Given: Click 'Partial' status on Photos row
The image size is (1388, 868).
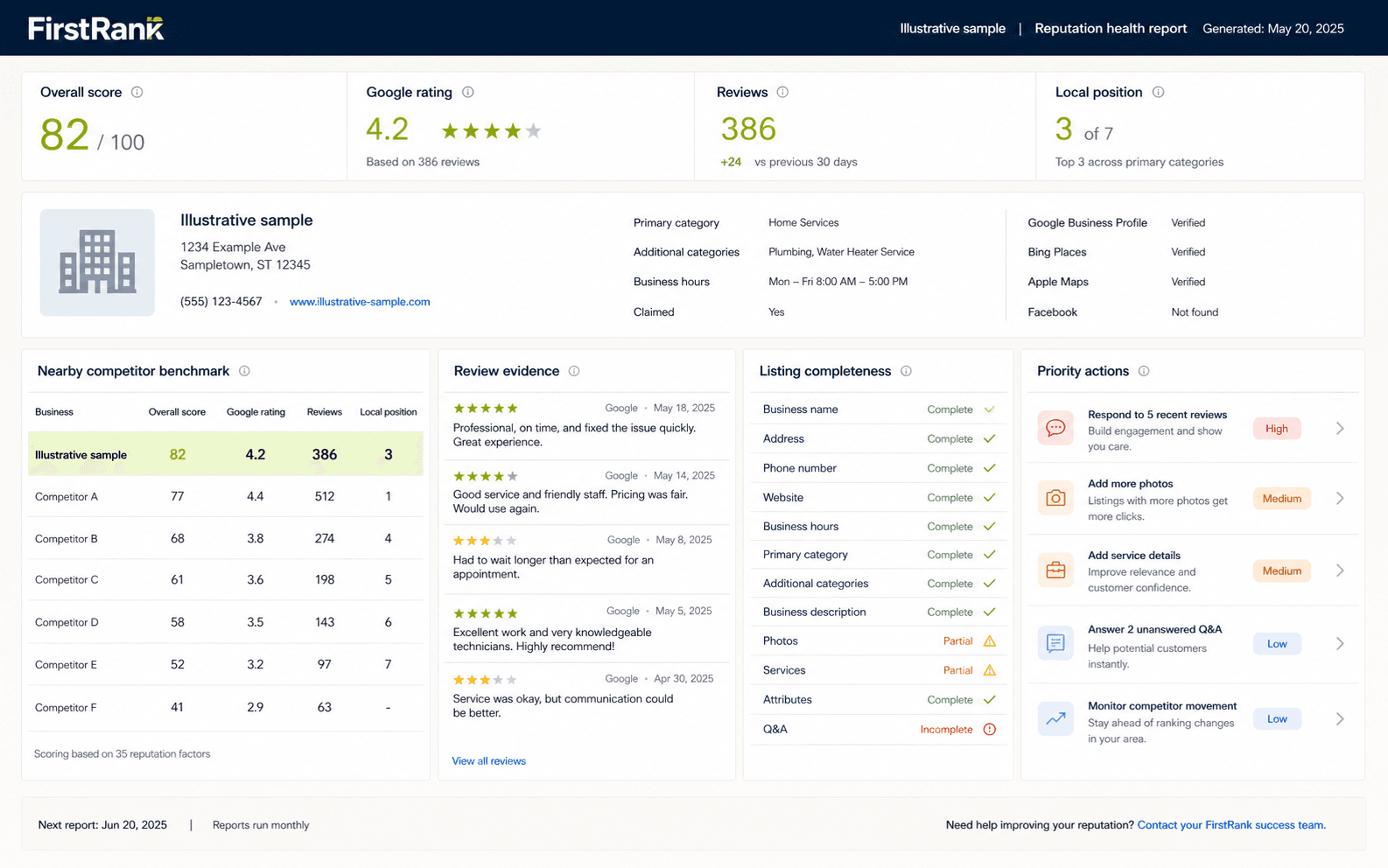Looking at the screenshot, I should 957,641.
